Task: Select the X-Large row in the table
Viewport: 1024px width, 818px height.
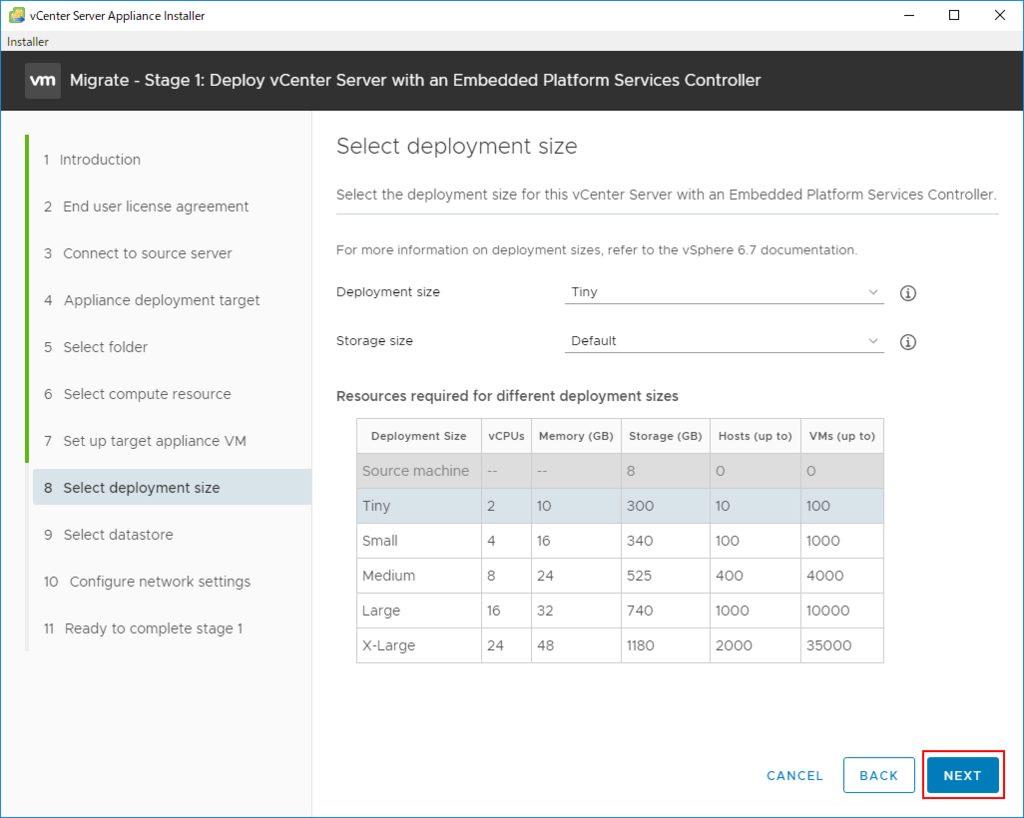Action: tap(620, 646)
